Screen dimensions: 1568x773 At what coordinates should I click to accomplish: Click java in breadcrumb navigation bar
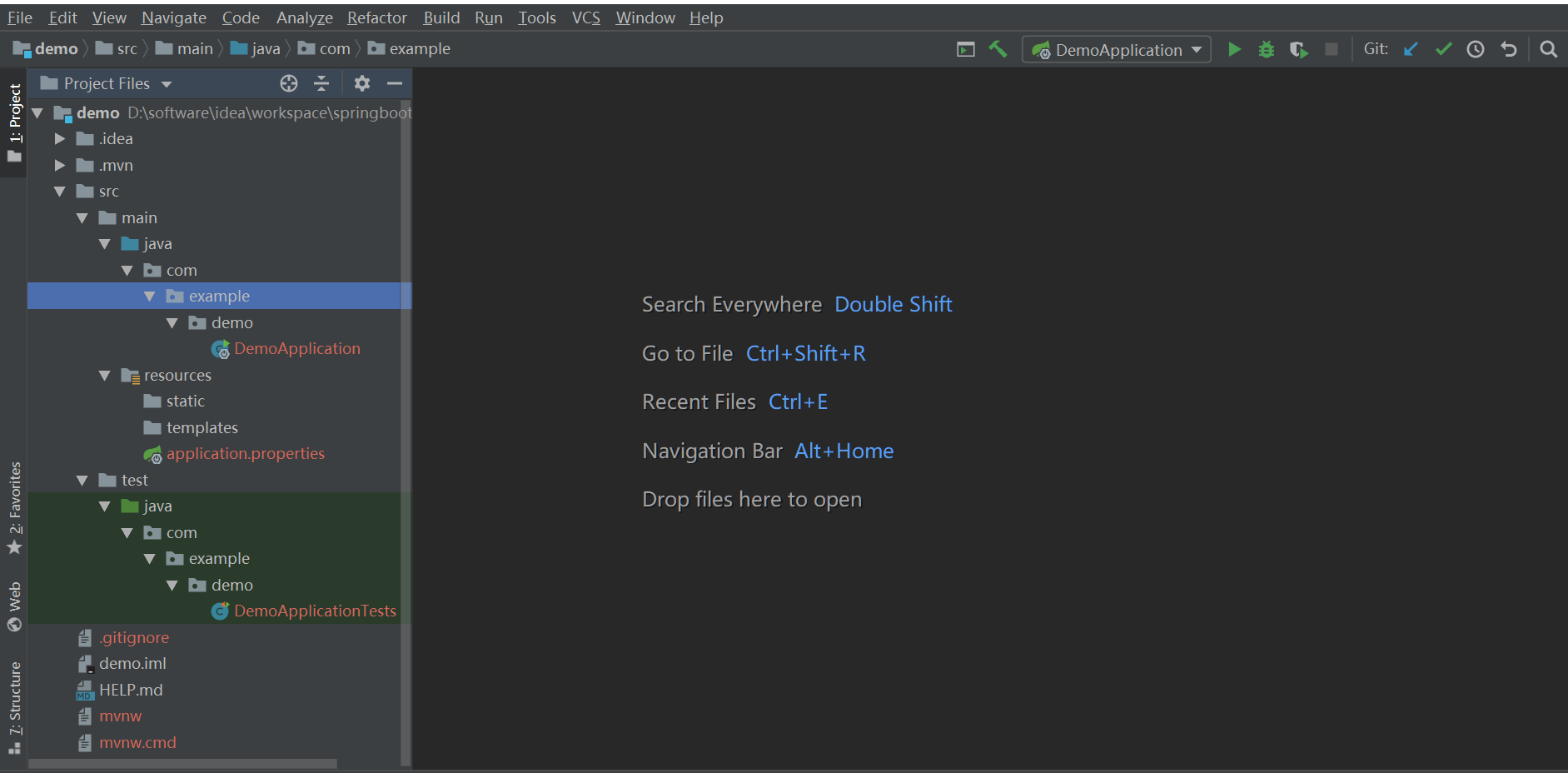point(256,49)
